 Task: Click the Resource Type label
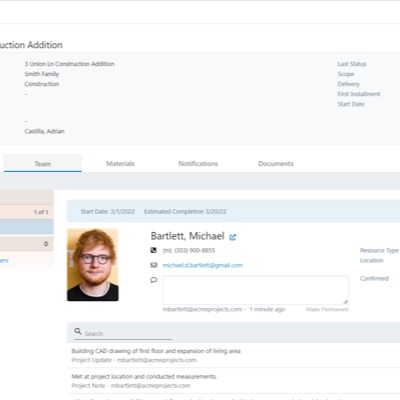379,250
